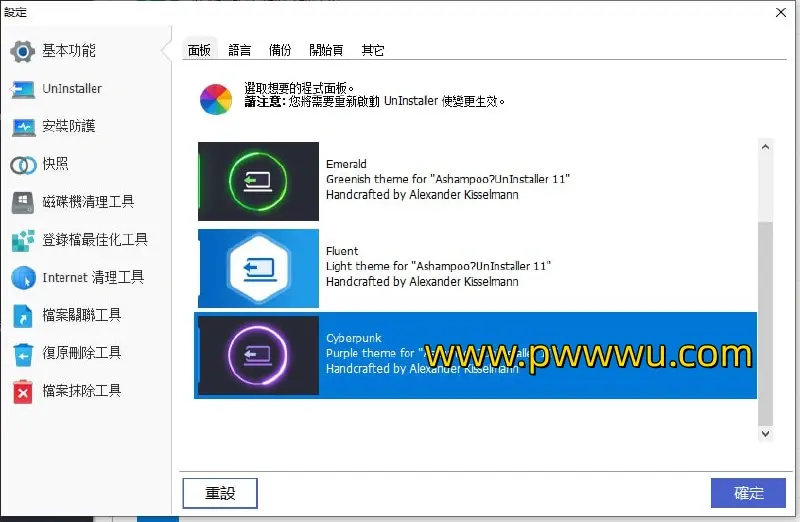This screenshot has height=522, width=800.
Task: Click the theme list scroll up arrow
Action: 766,147
